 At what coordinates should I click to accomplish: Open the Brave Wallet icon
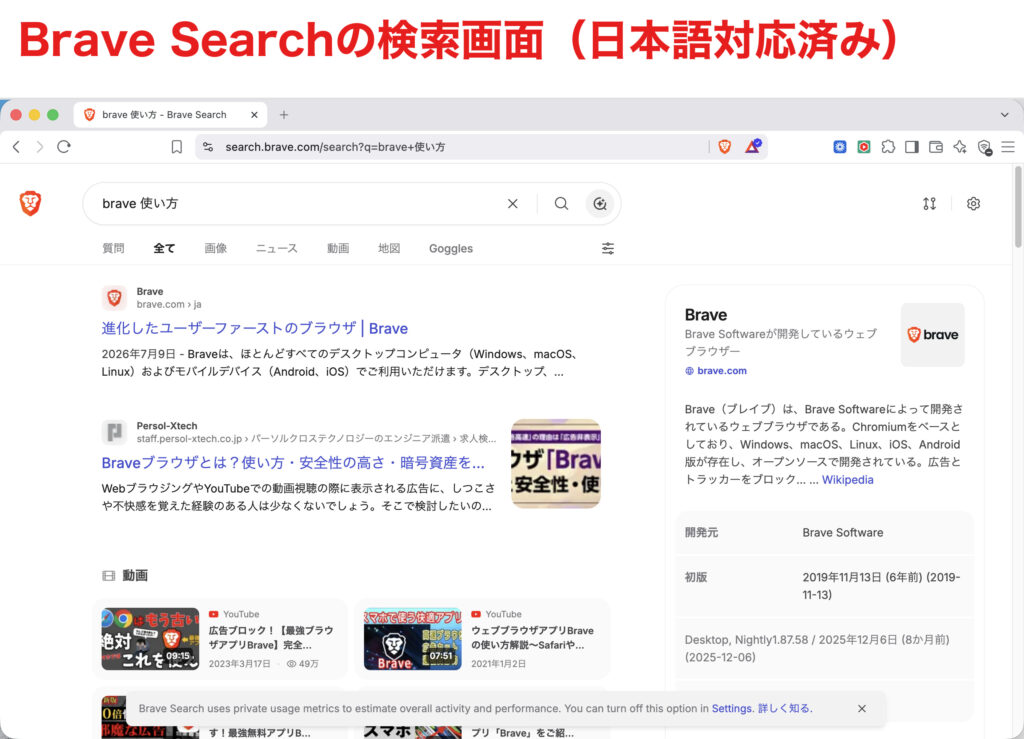pos(936,147)
